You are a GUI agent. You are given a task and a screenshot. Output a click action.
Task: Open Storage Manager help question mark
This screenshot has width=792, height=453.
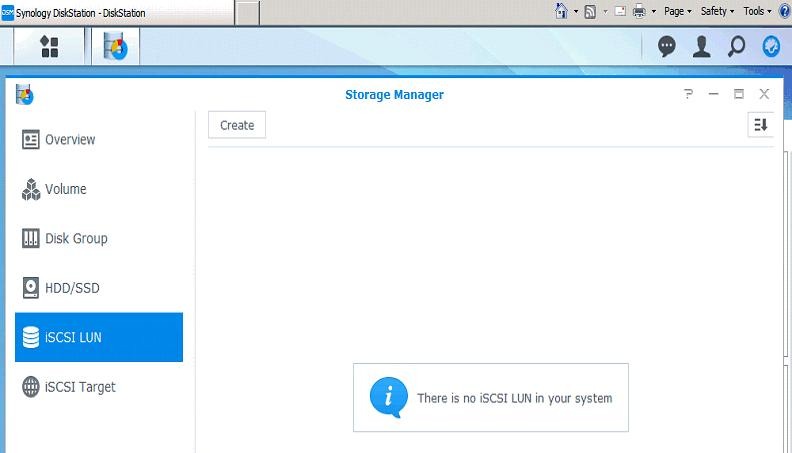[688, 94]
